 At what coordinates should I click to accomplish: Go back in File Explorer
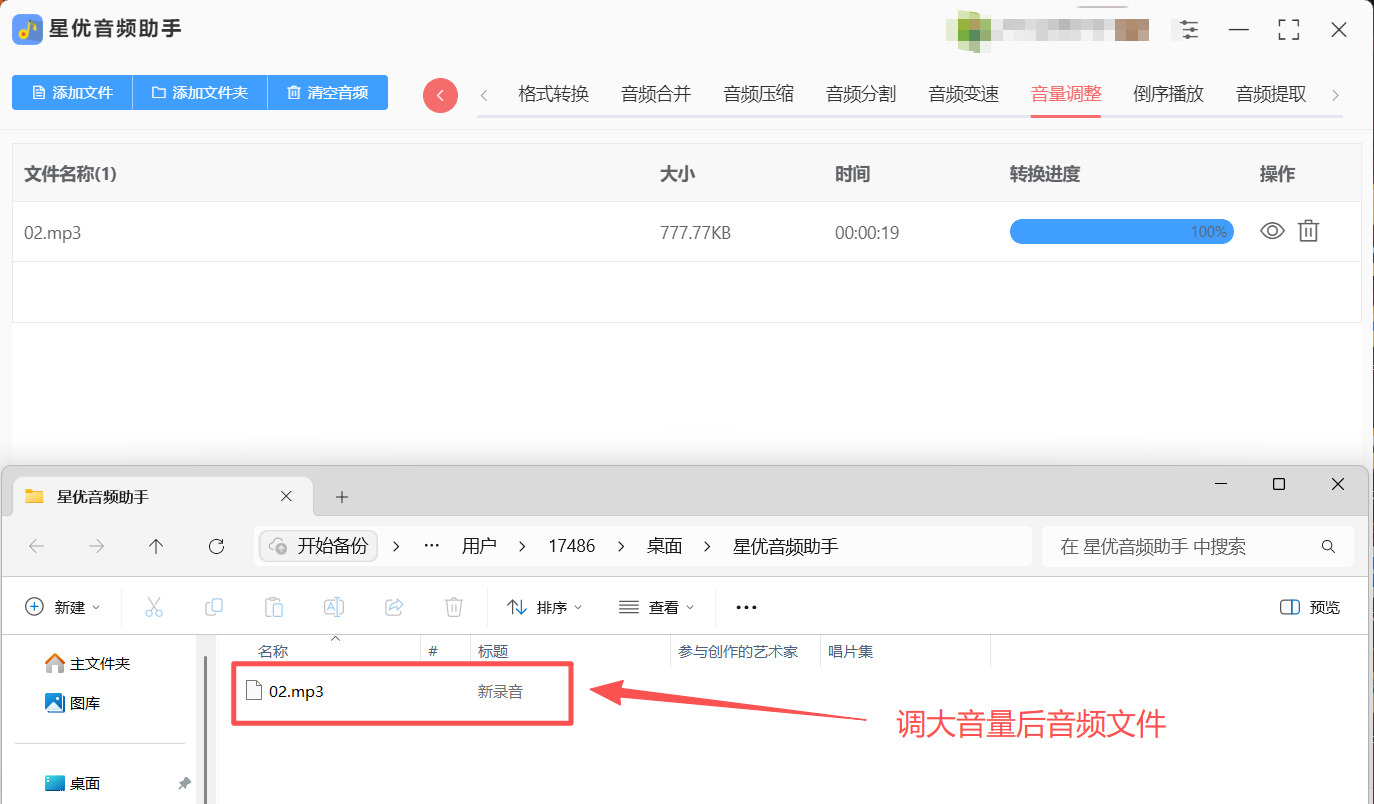[37, 546]
